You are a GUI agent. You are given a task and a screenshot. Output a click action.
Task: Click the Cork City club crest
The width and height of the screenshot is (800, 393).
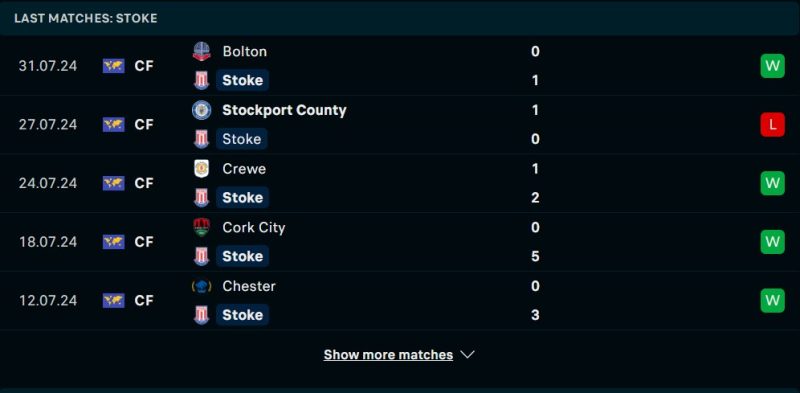(x=202, y=228)
